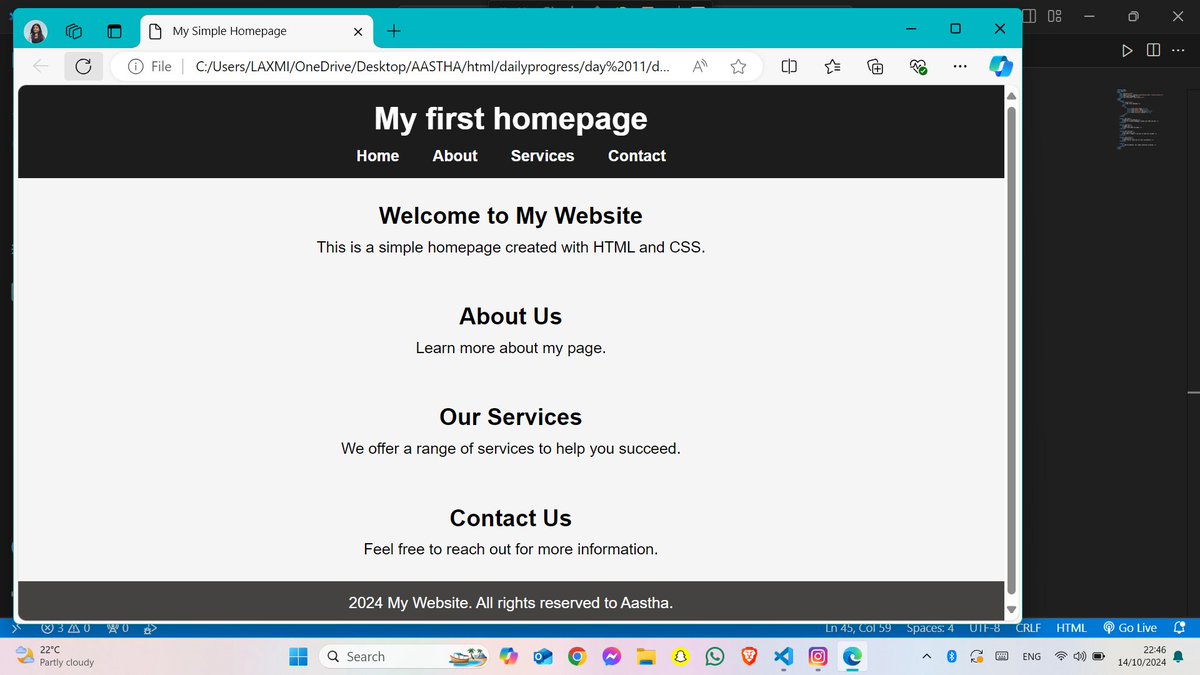The width and height of the screenshot is (1200, 675).
Task: Open Copilot from the taskbar
Action: tap(508, 657)
